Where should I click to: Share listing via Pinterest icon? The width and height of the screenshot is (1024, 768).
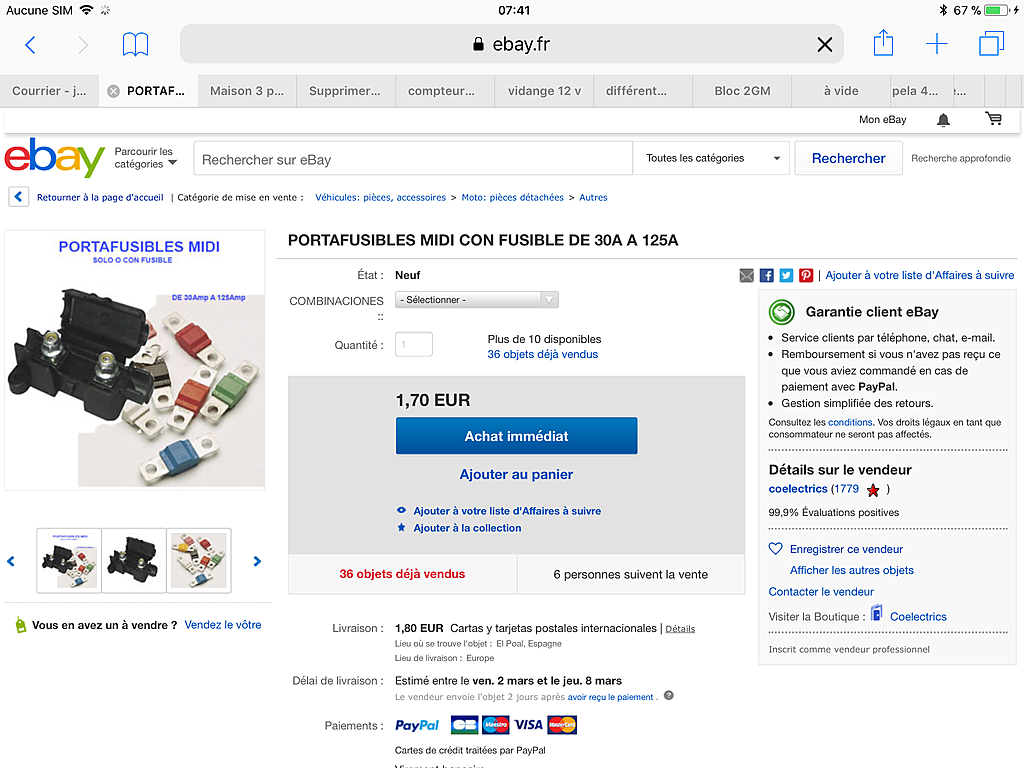[x=806, y=276]
